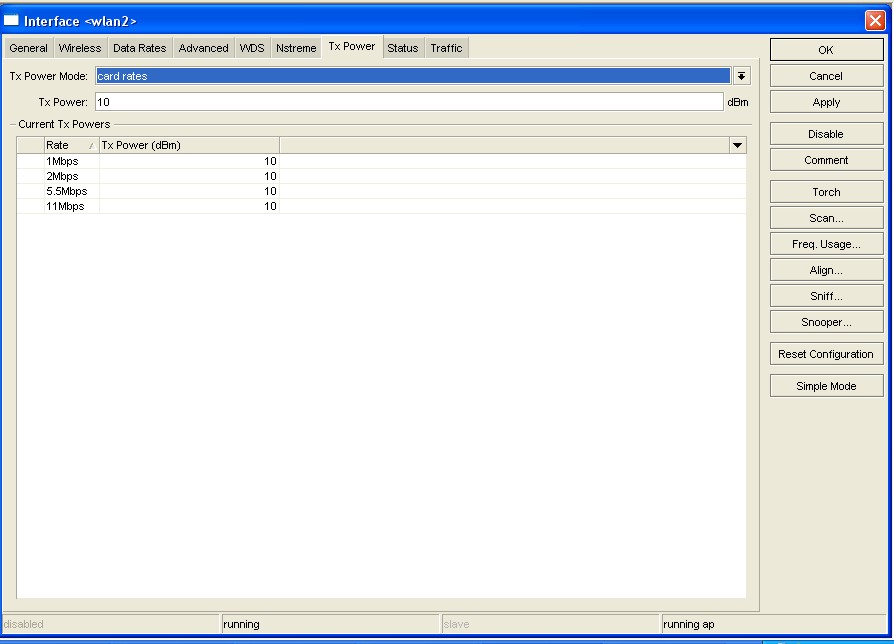Close the Interface wlan2 window
This screenshot has width=894, height=644.
coord(875,21)
